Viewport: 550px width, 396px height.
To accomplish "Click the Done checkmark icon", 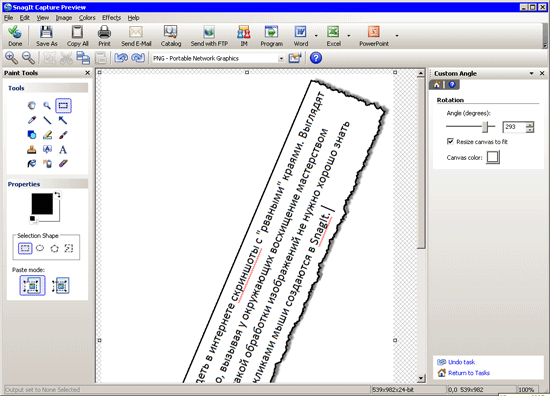I will [x=15, y=32].
